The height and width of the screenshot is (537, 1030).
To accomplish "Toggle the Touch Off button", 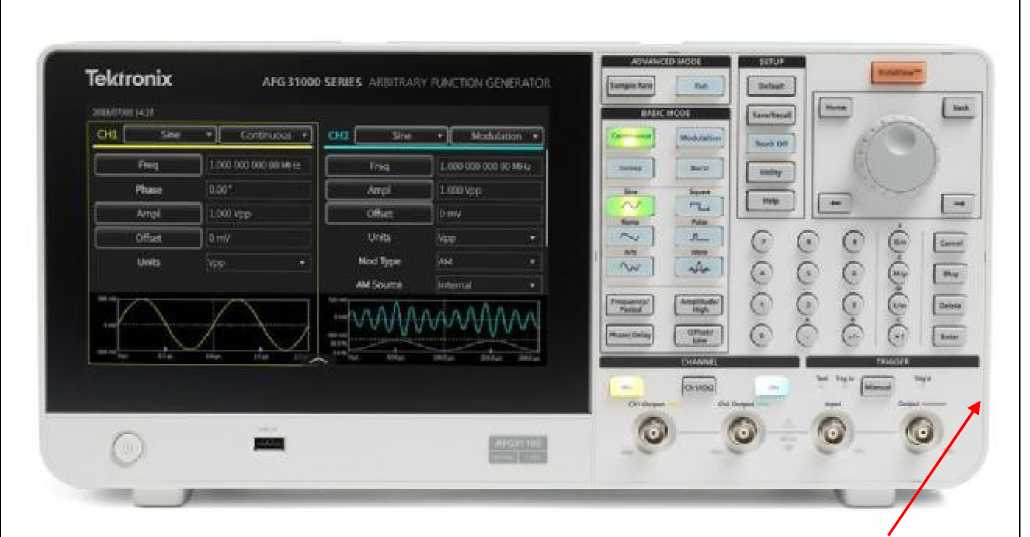I will point(770,143).
